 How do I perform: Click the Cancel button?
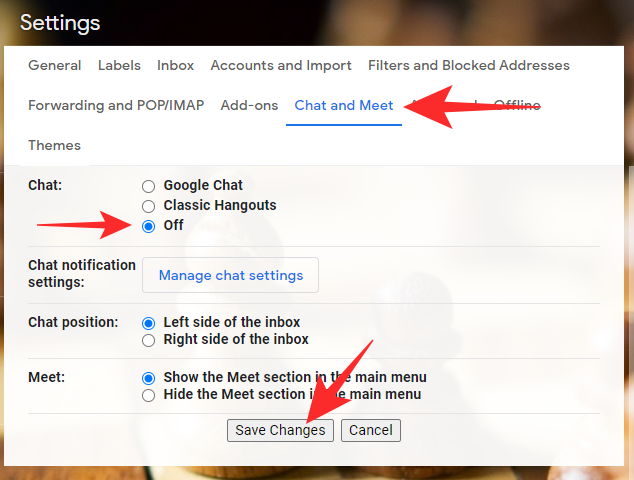click(371, 430)
